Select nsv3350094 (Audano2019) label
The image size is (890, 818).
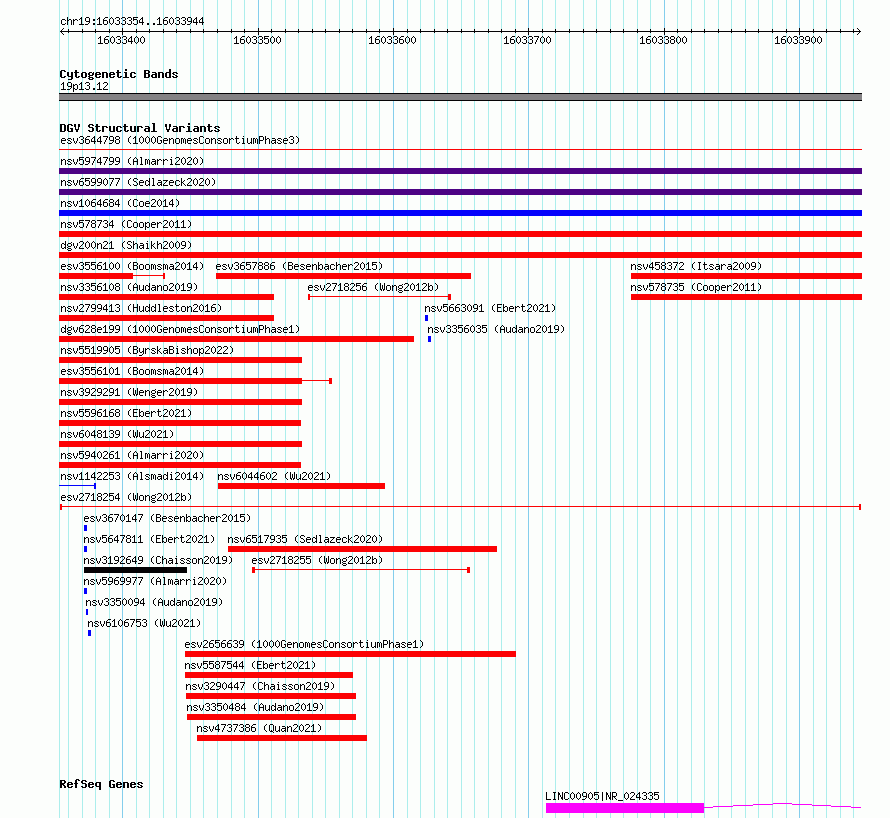[x=154, y=602]
